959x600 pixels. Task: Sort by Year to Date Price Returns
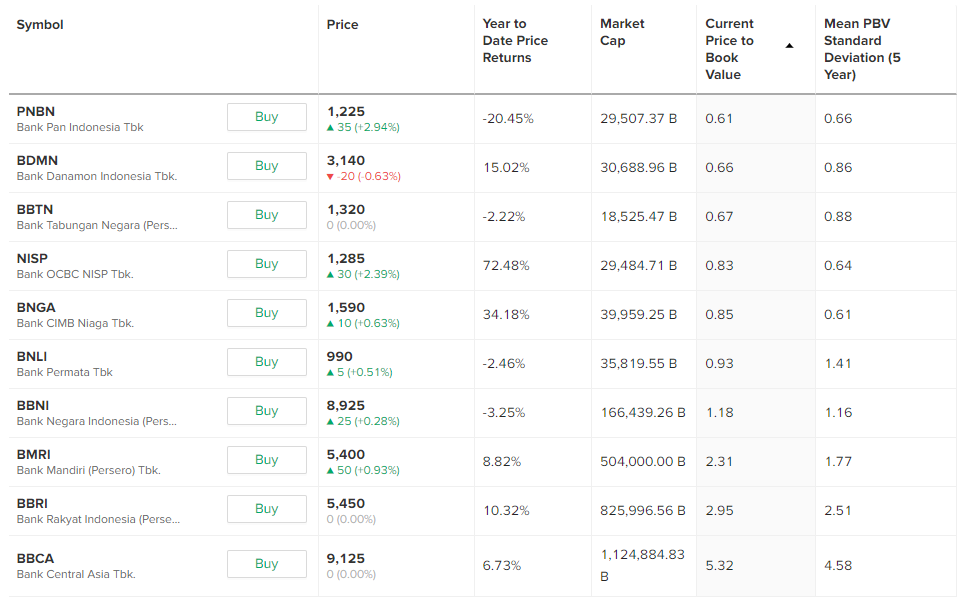pos(515,41)
